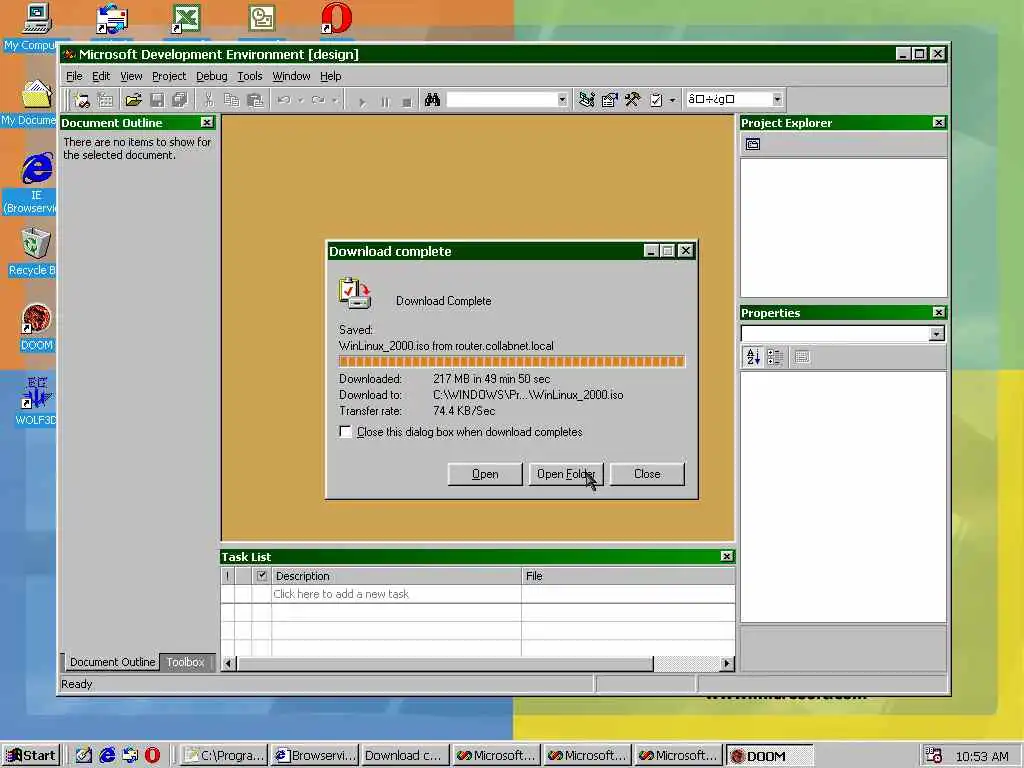Open the dropdown arrow beside Undo

tap(300, 101)
